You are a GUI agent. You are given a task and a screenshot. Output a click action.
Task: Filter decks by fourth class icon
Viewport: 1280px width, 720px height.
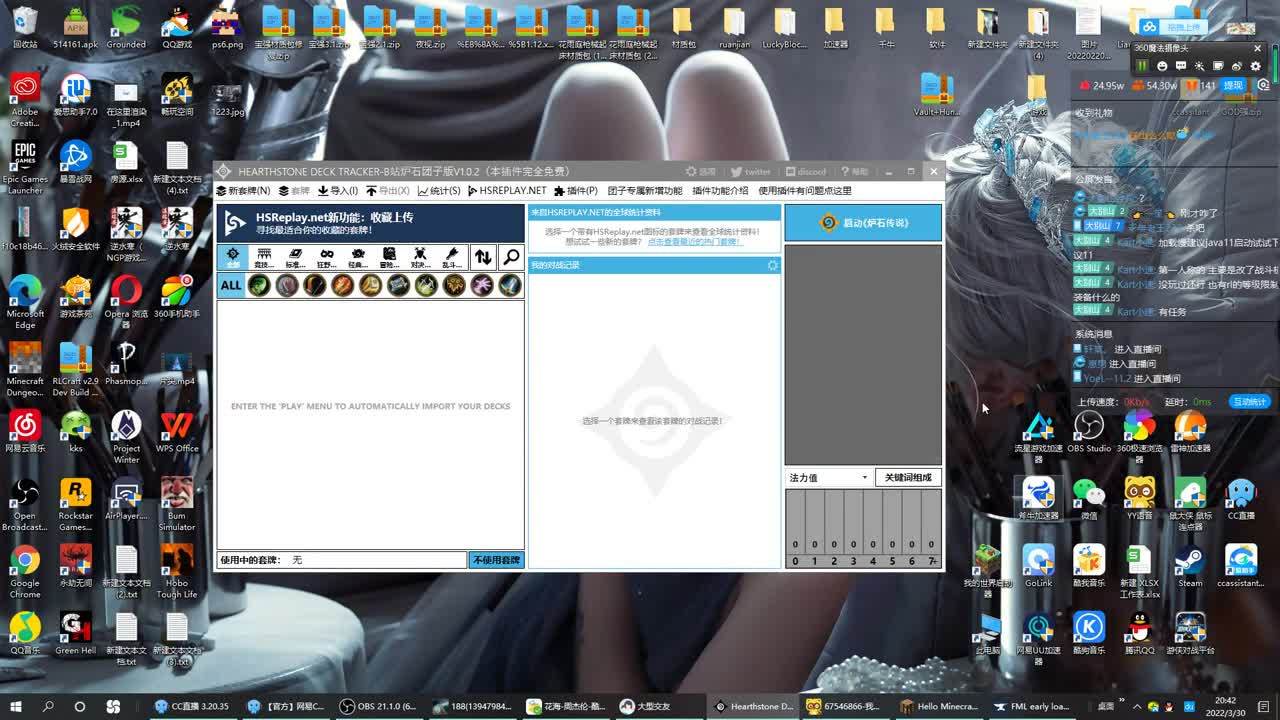click(343, 286)
